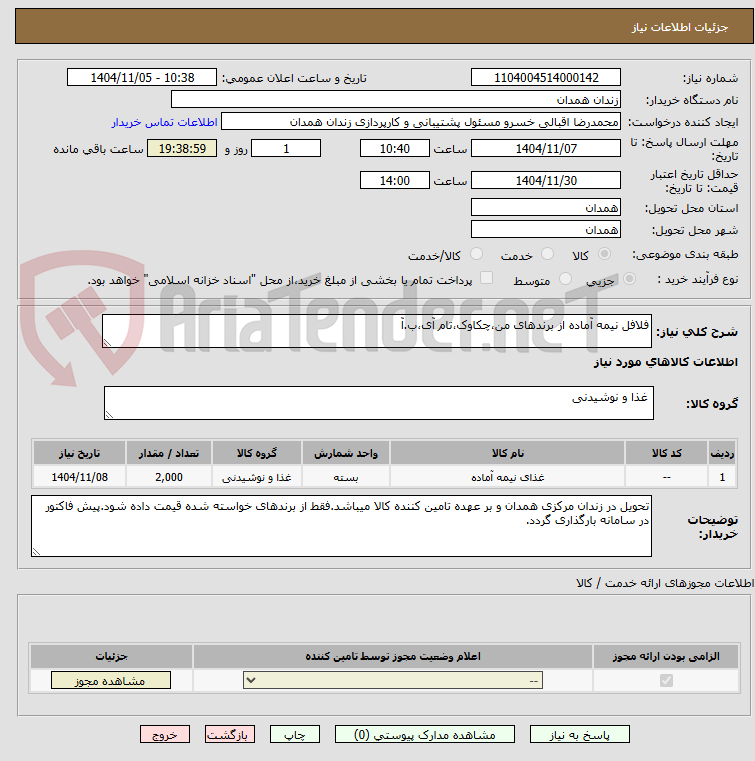Click the اطلاعات کالاهای مورد نیاز heading

[x=665, y=362]
